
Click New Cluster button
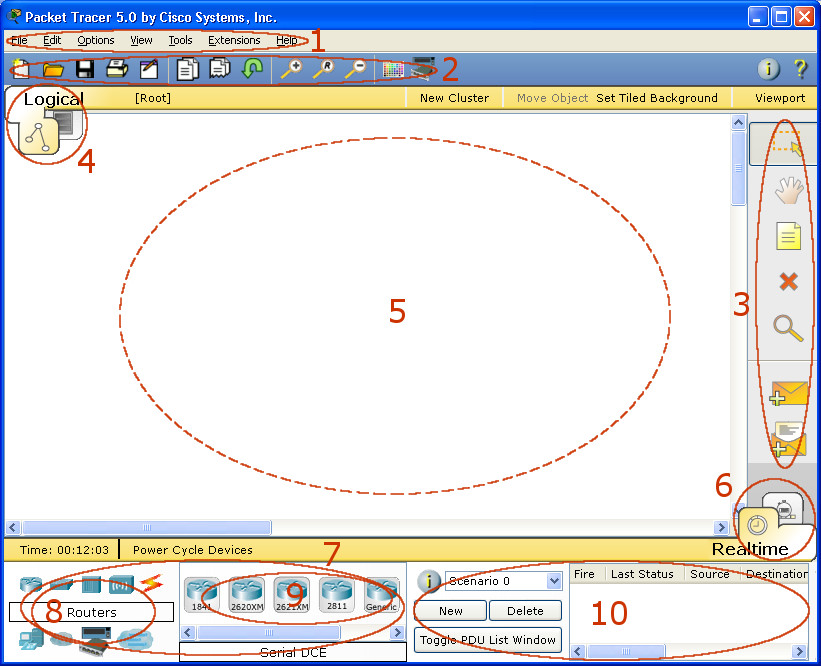(454, 98)
